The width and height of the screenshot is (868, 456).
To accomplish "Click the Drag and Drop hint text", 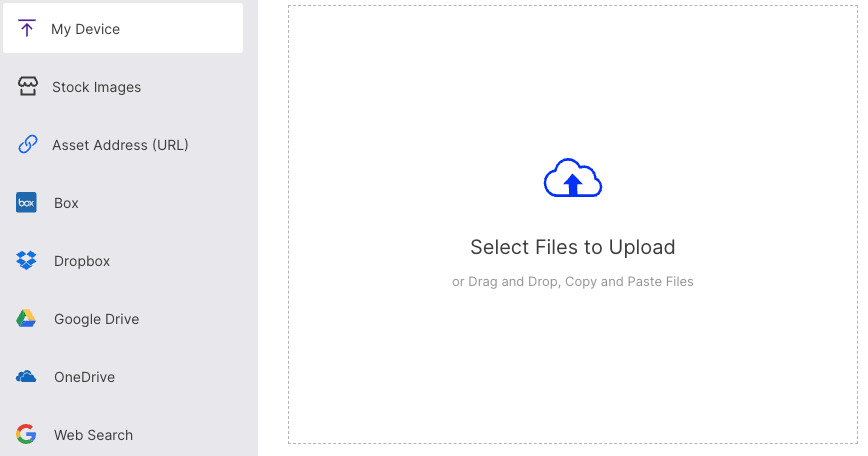I will pos(572,282).
